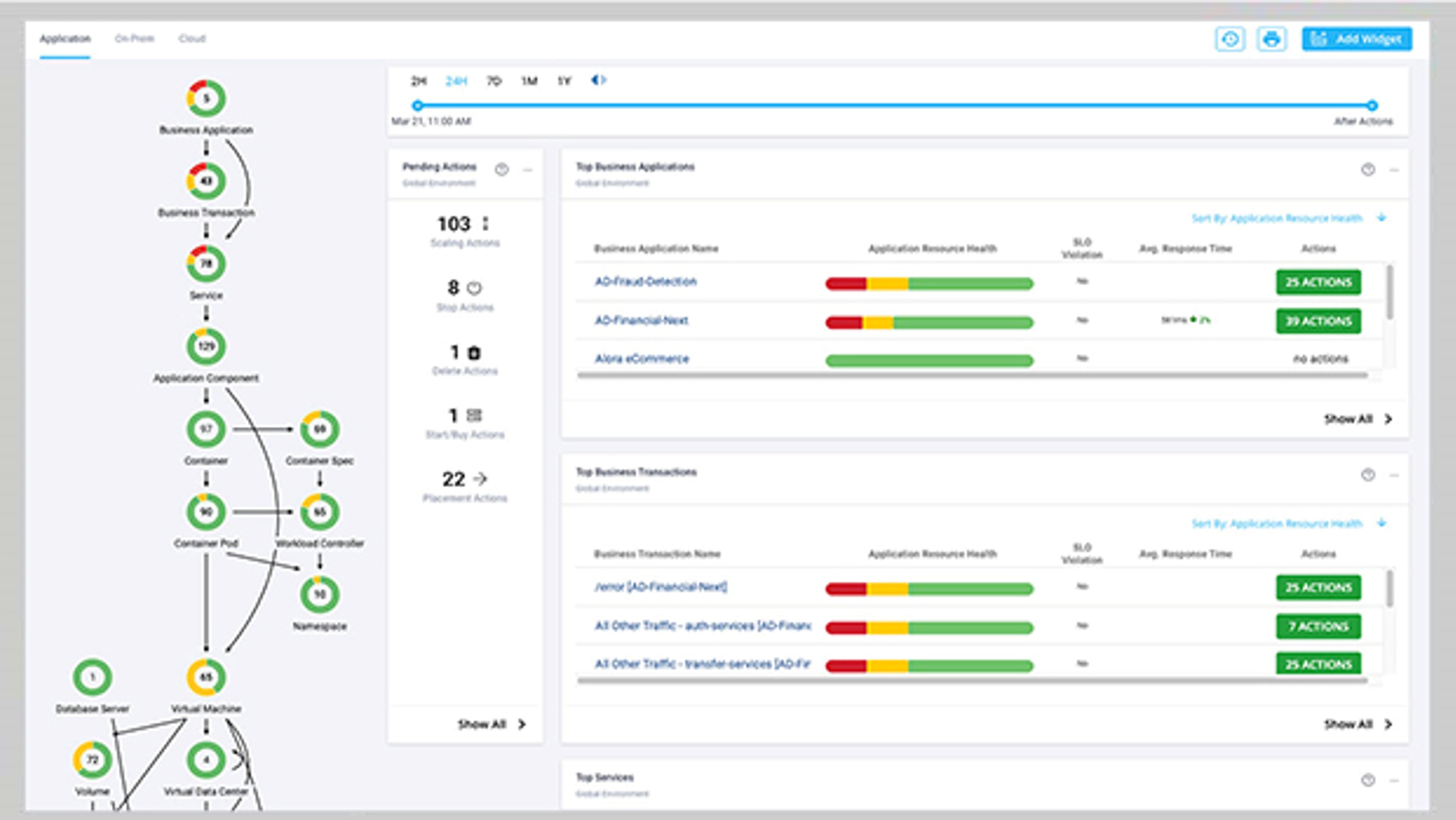Click the clock icon on Top Business Applications widget
This screenshot has height=820, width=1456.
(x=1368, y=170)
